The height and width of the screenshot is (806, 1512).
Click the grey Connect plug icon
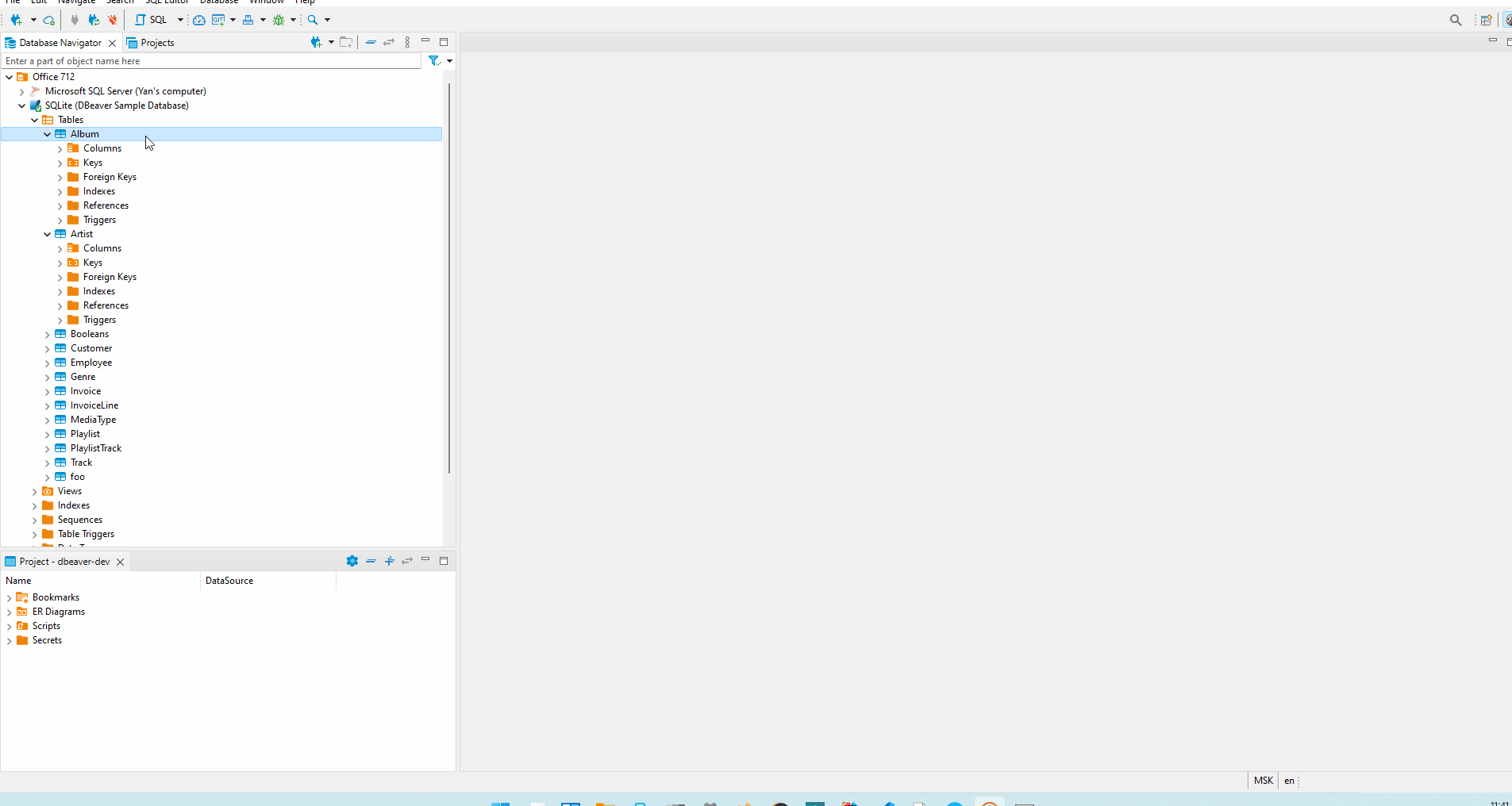click(x=75, y=20)
